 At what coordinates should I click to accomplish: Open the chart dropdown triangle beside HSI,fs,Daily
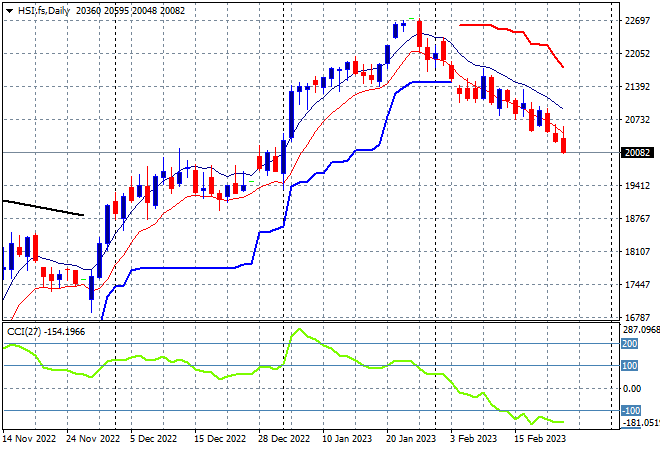[x=9, y=11]
